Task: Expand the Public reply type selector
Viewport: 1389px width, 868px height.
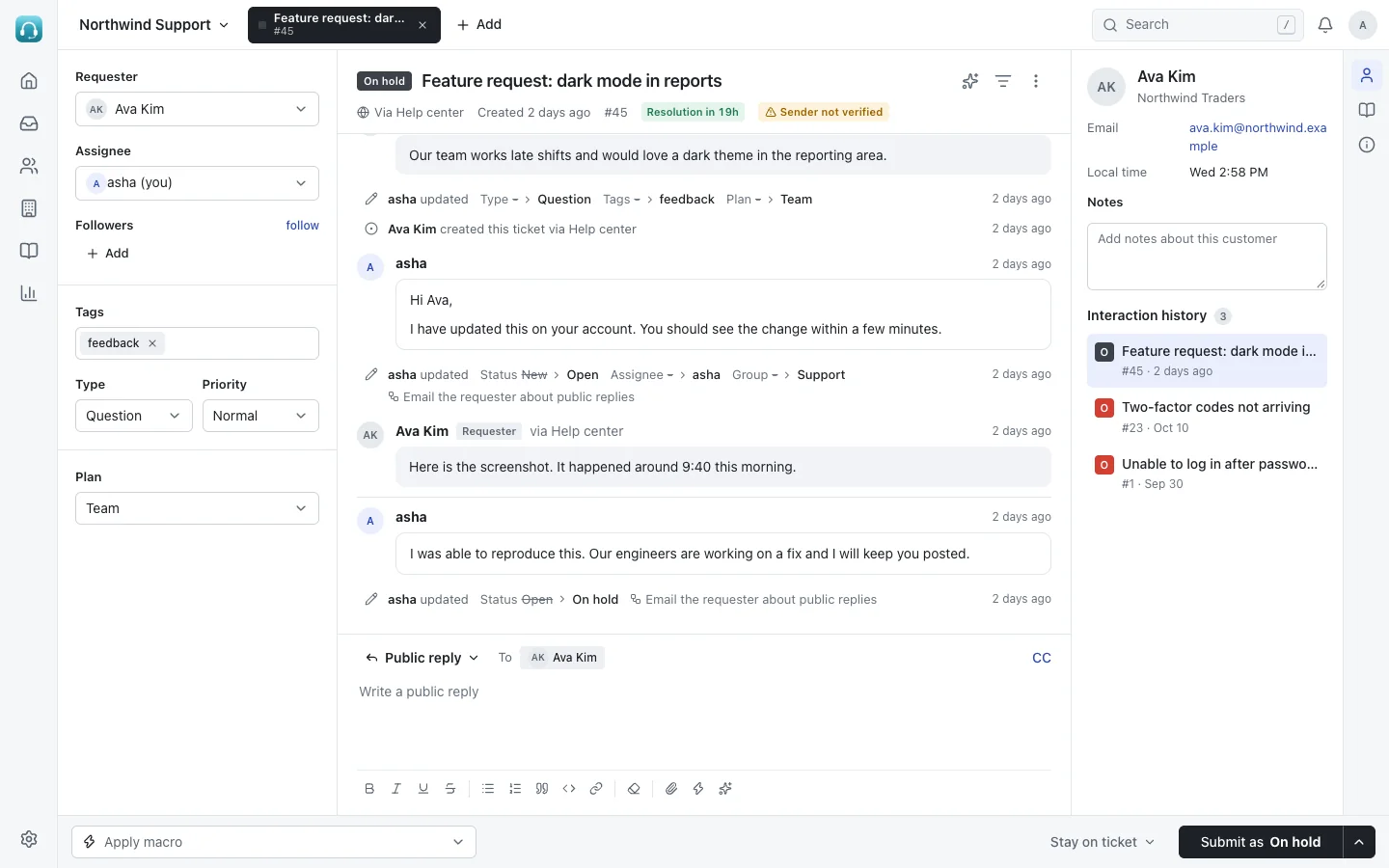Action: coord(422,658)
